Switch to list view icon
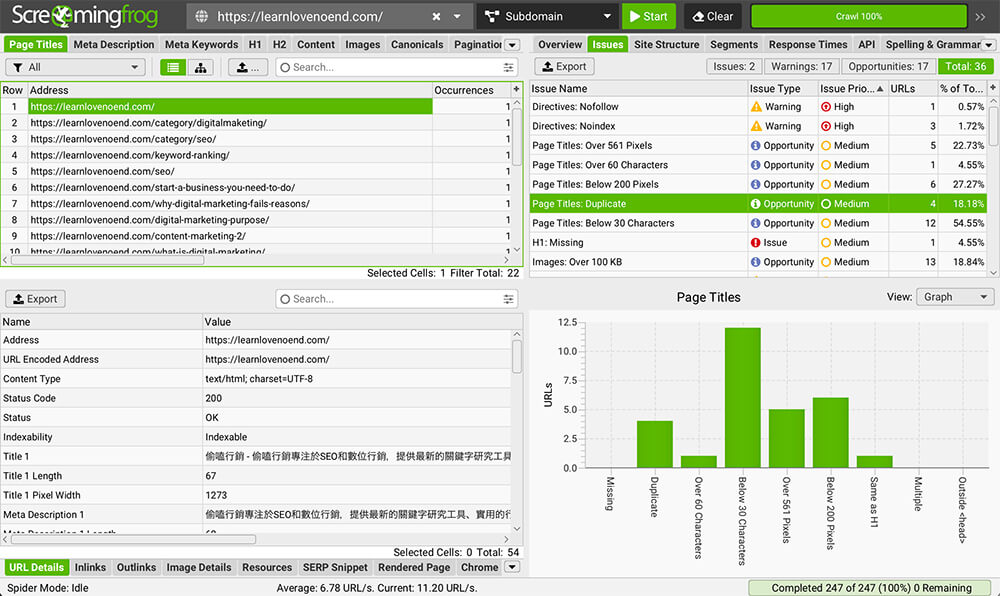 tap(173, 68)
